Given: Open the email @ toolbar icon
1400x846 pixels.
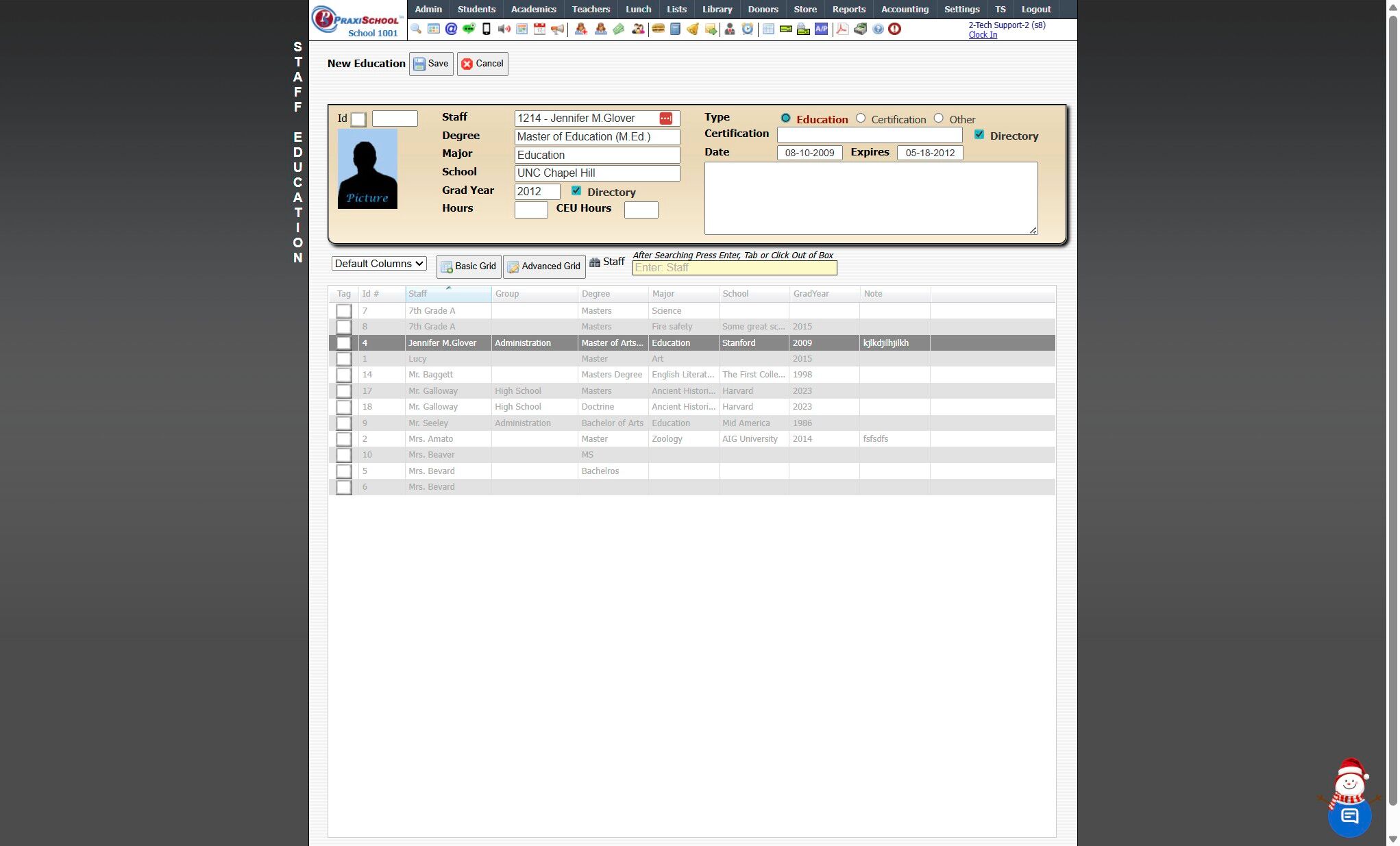Looking at the screenshot, I should [x=451, y=29].
